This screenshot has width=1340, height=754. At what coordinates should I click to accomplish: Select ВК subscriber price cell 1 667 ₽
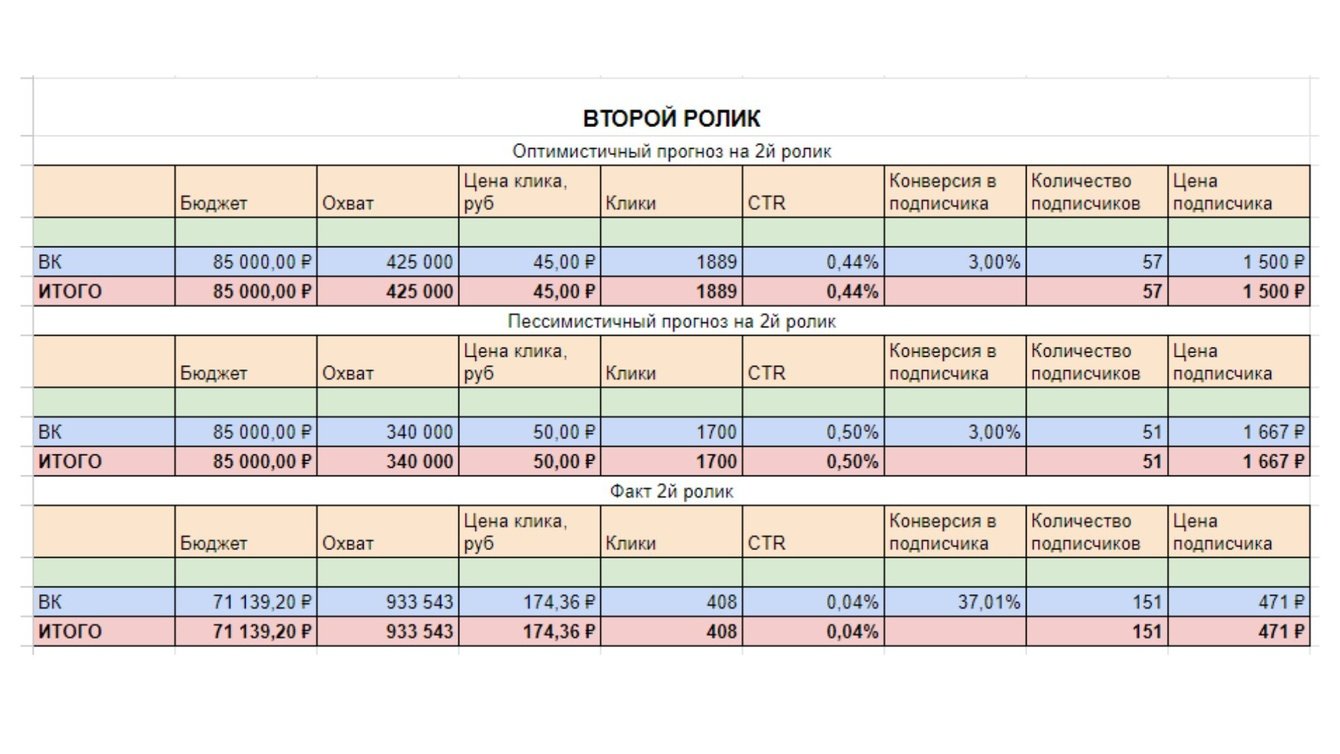click(x=1238, y=432)
